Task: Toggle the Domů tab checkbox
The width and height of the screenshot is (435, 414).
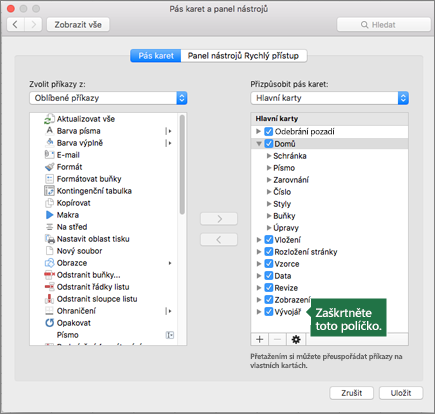Action: (269, 144)
